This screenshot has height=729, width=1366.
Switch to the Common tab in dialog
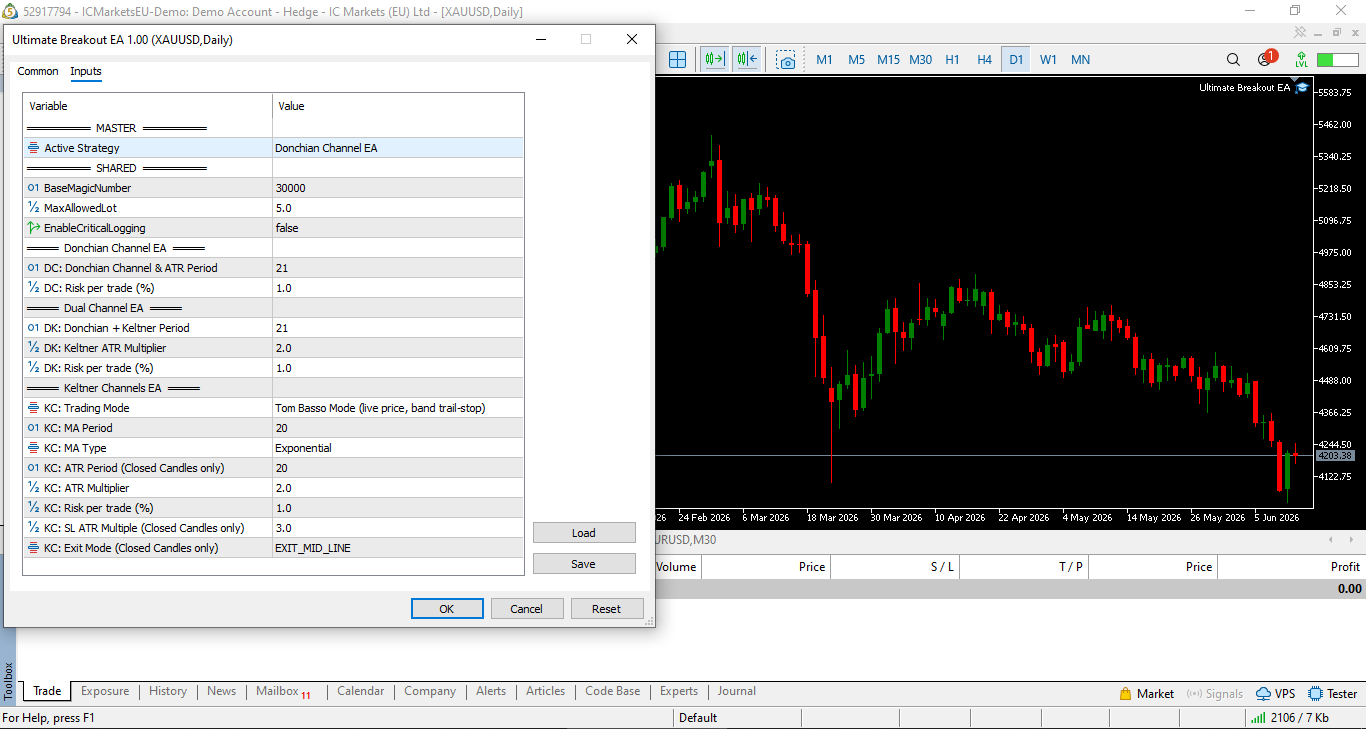pos(38,72)
